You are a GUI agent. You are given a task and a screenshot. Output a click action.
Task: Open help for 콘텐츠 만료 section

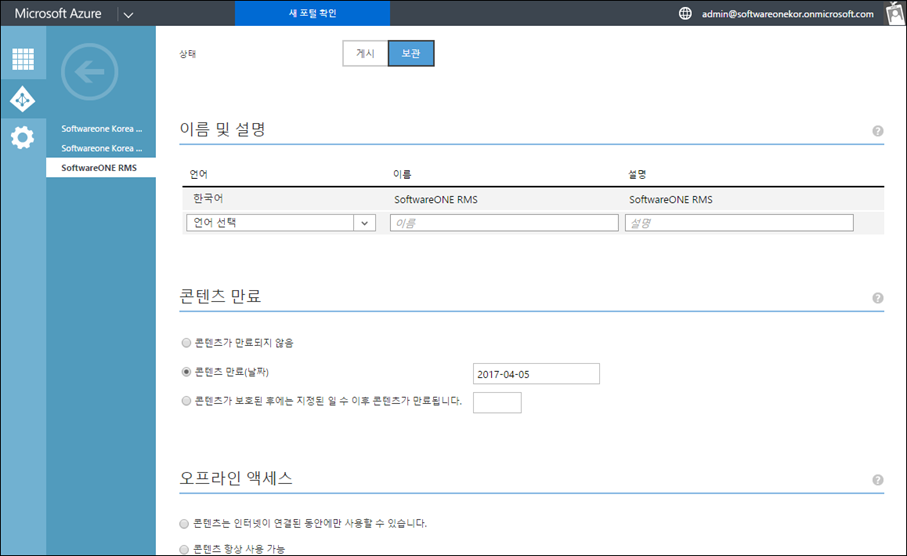click(x=877, y=298)
